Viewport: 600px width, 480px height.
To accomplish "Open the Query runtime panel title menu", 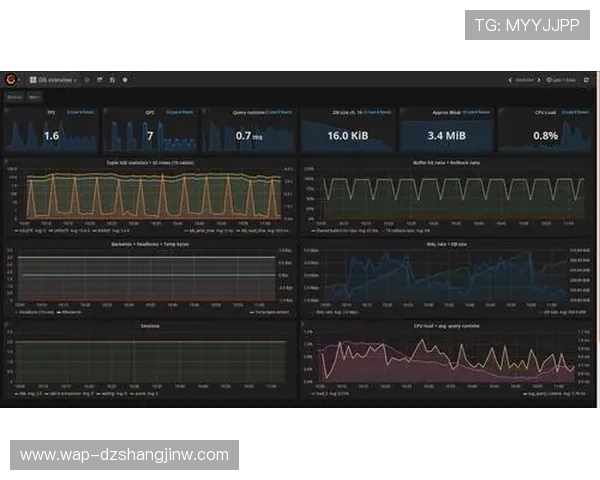I will point(249,113).
